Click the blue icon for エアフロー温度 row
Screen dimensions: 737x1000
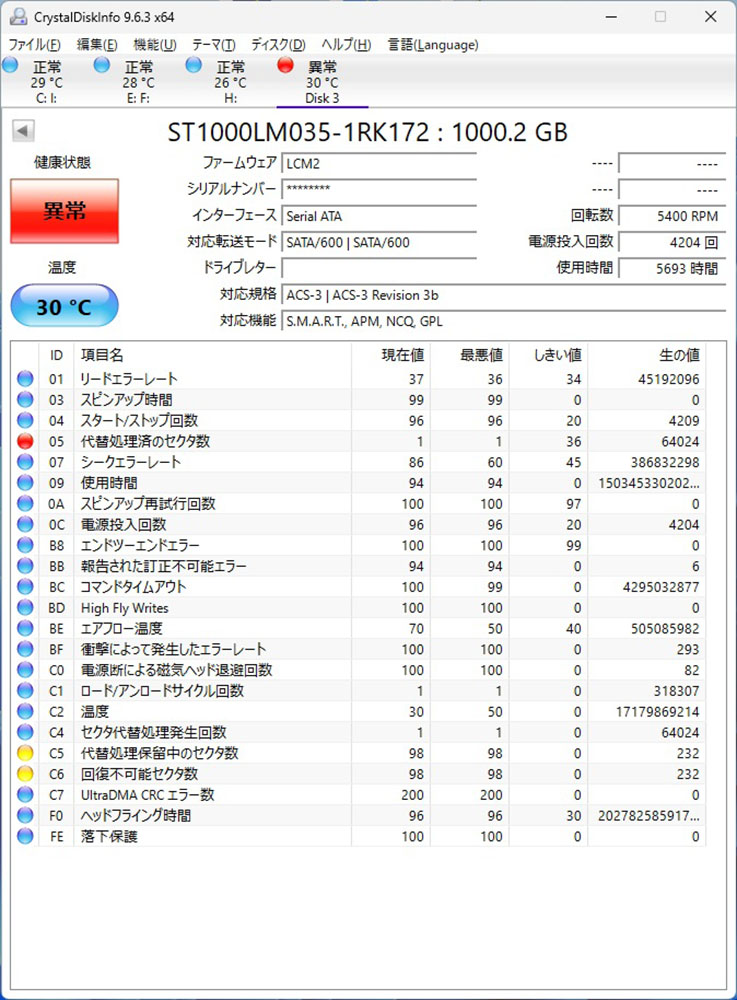click(25, 629)
